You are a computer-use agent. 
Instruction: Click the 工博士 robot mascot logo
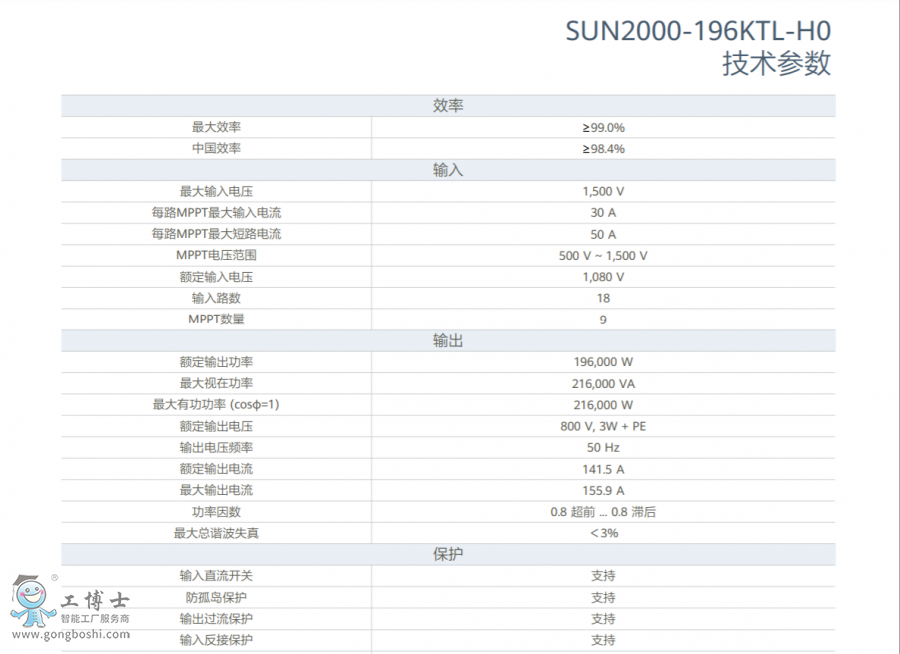click(32, 600)
